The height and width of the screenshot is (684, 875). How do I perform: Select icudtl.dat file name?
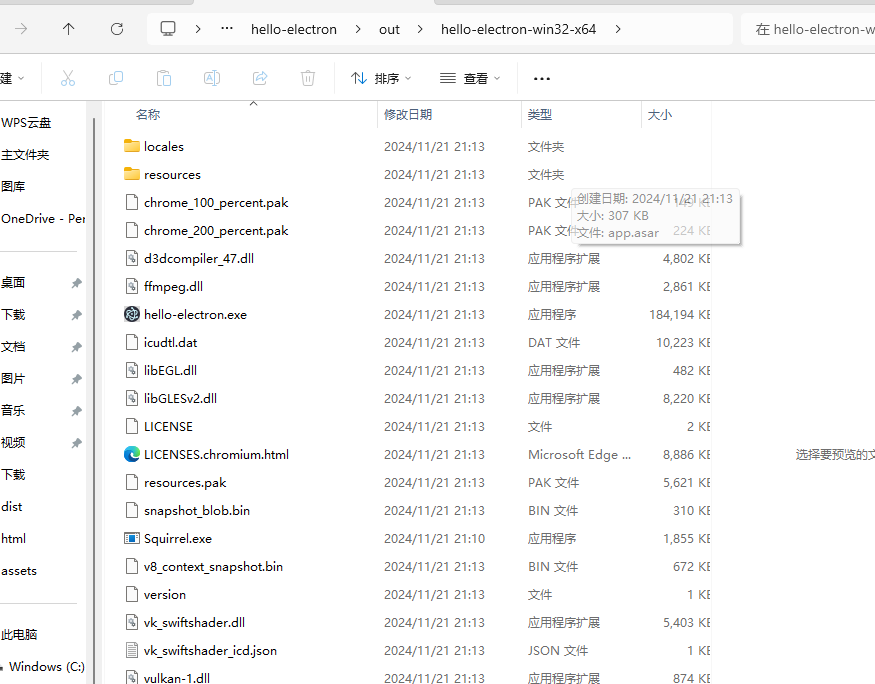coord(170,343)
